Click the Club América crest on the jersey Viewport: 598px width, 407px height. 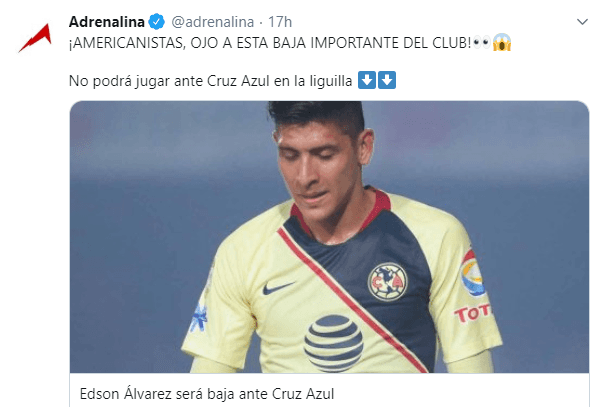(x=387, y=282)
